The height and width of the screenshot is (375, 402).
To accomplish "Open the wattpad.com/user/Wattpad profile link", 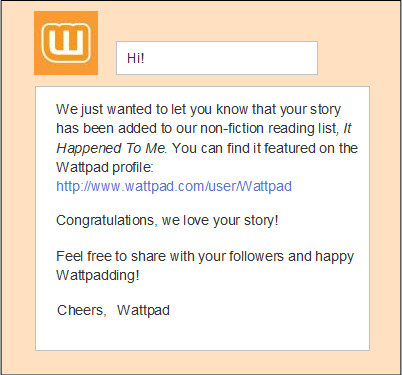I will tap(174, 186).
